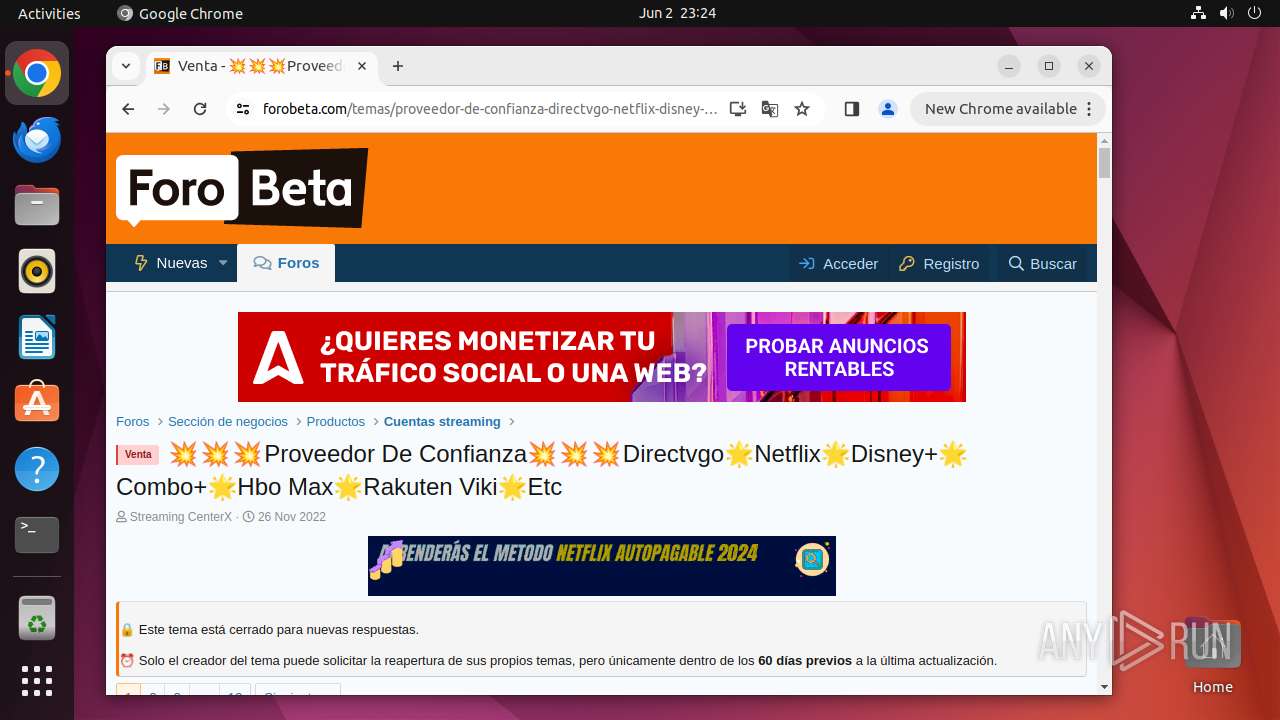Reload the ForoBeta page
Screen dimensions: 1280x720
(200, 109)
